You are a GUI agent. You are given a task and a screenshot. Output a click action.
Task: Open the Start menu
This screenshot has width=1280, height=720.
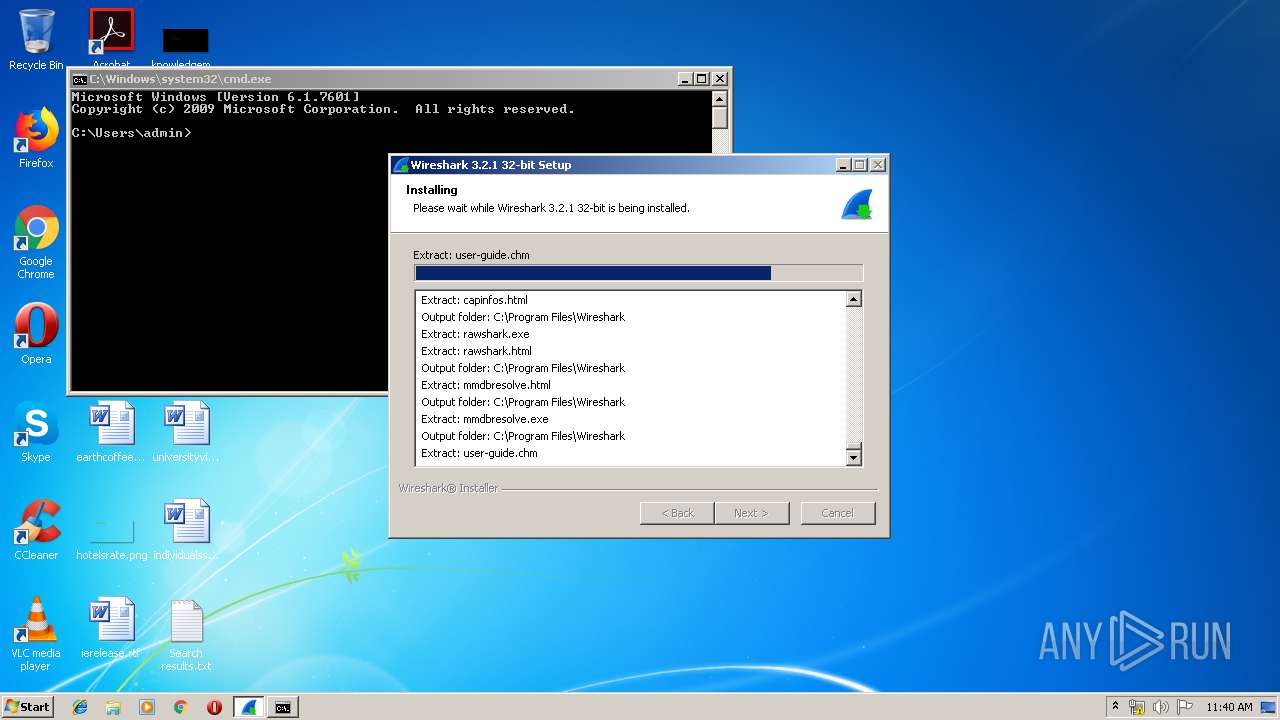[x=27, y=707]
